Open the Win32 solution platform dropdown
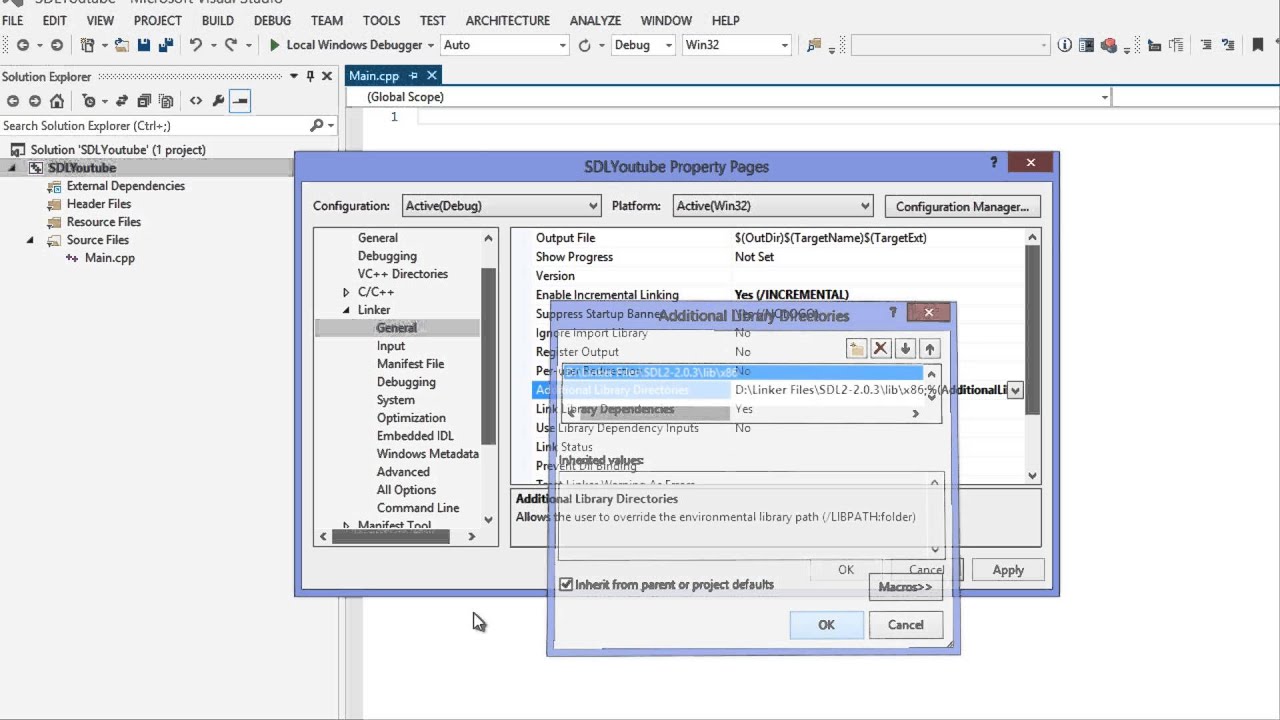This screenshot has width=1280, height=720. tap(736, 45)
